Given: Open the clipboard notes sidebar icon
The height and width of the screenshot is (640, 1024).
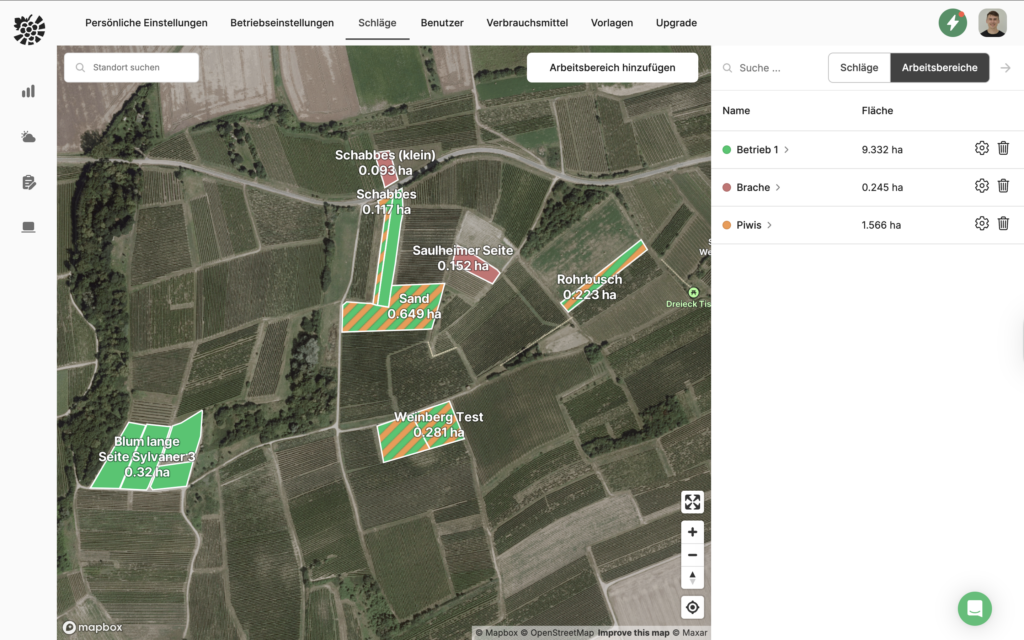Looking at the screenshot, I should [x=28, y=182].
